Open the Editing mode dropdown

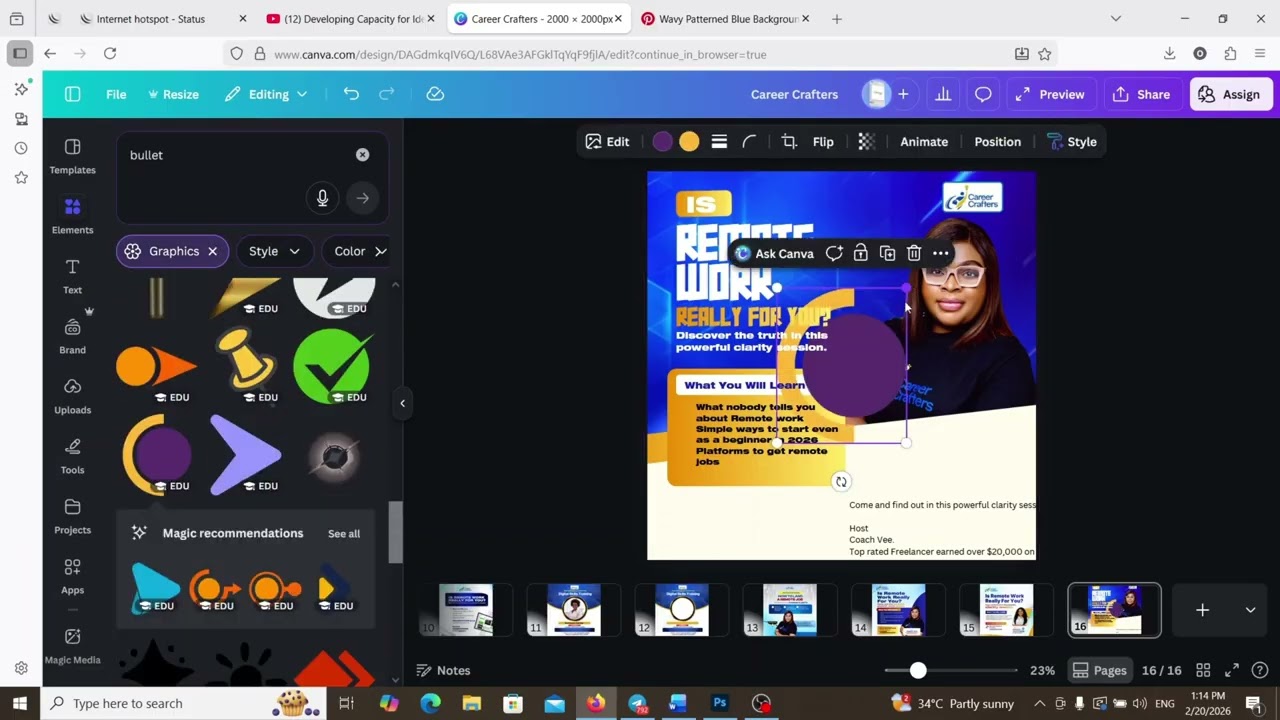click(266, 94)
